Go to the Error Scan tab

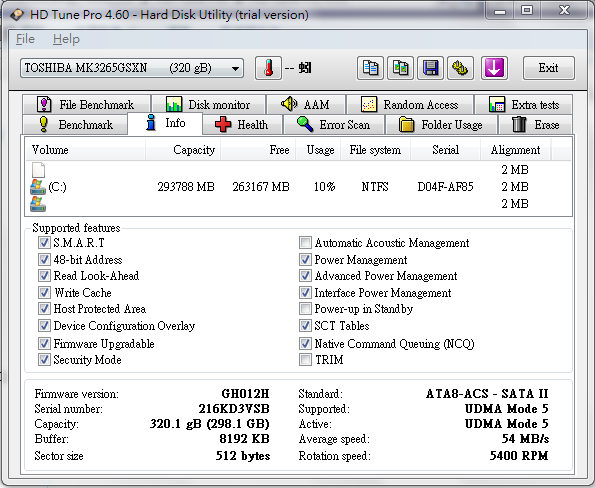click(x=334, y=125)
